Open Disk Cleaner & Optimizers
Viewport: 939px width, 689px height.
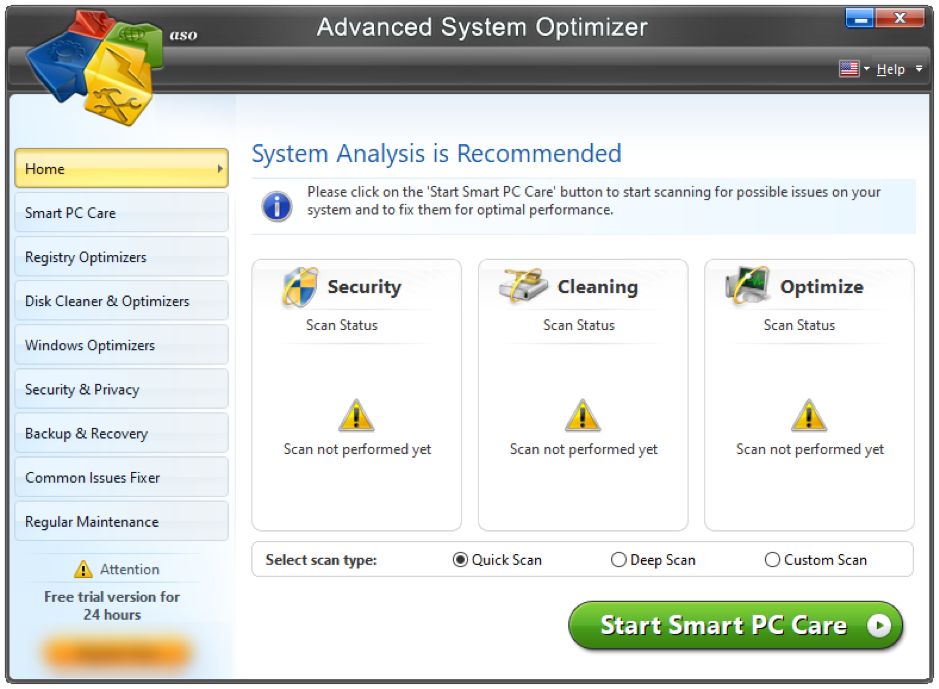[122, 301]
